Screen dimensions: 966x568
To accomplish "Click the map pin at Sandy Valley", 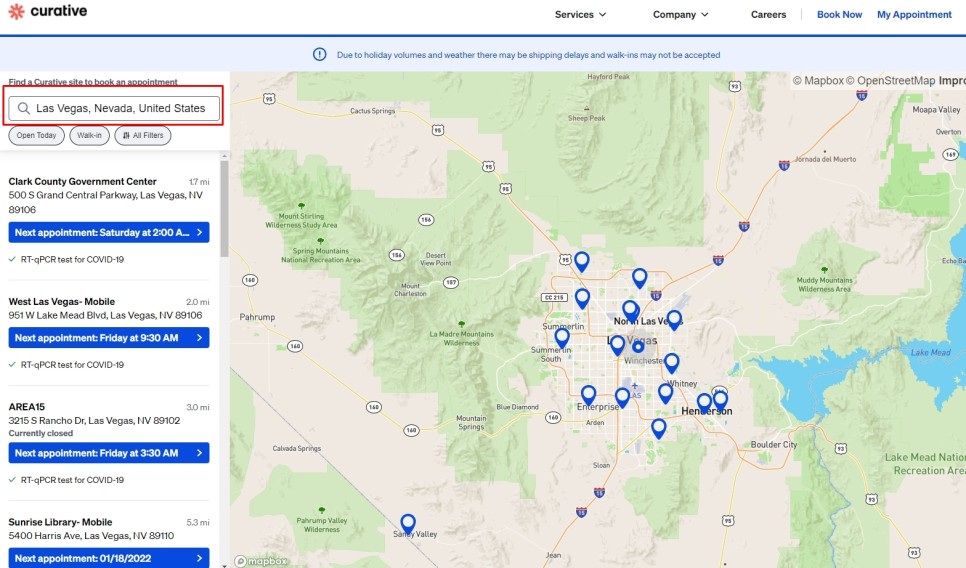I will (x=408, y=525).
